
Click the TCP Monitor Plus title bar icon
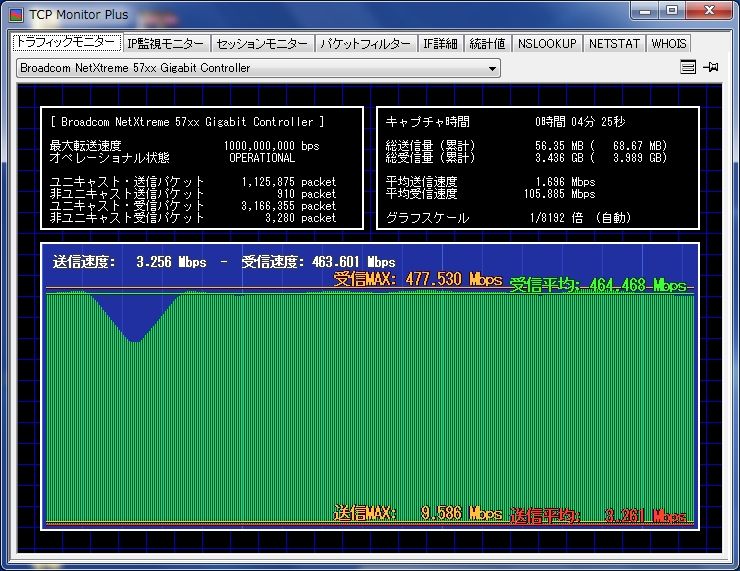click(x=16, y=14)
